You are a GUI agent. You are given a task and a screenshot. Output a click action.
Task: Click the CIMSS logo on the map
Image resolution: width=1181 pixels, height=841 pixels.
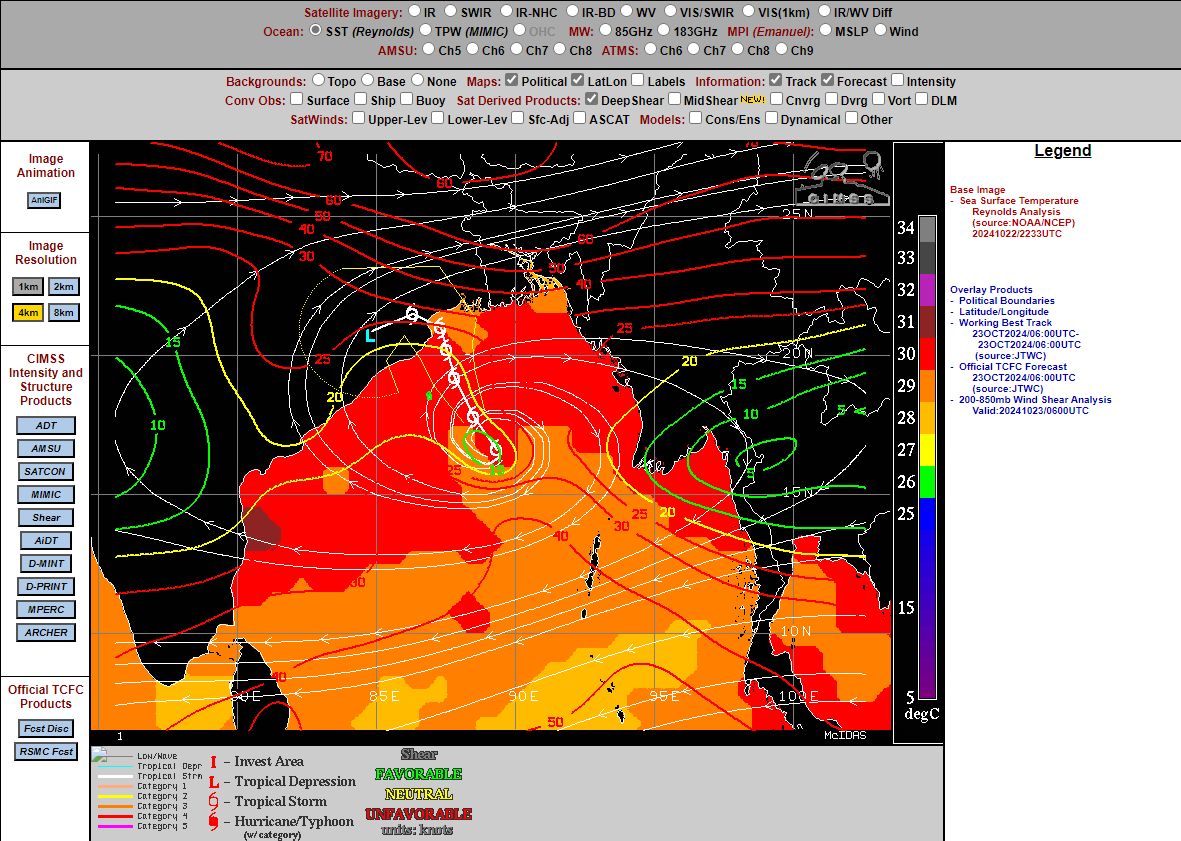[x=842, y=178]
